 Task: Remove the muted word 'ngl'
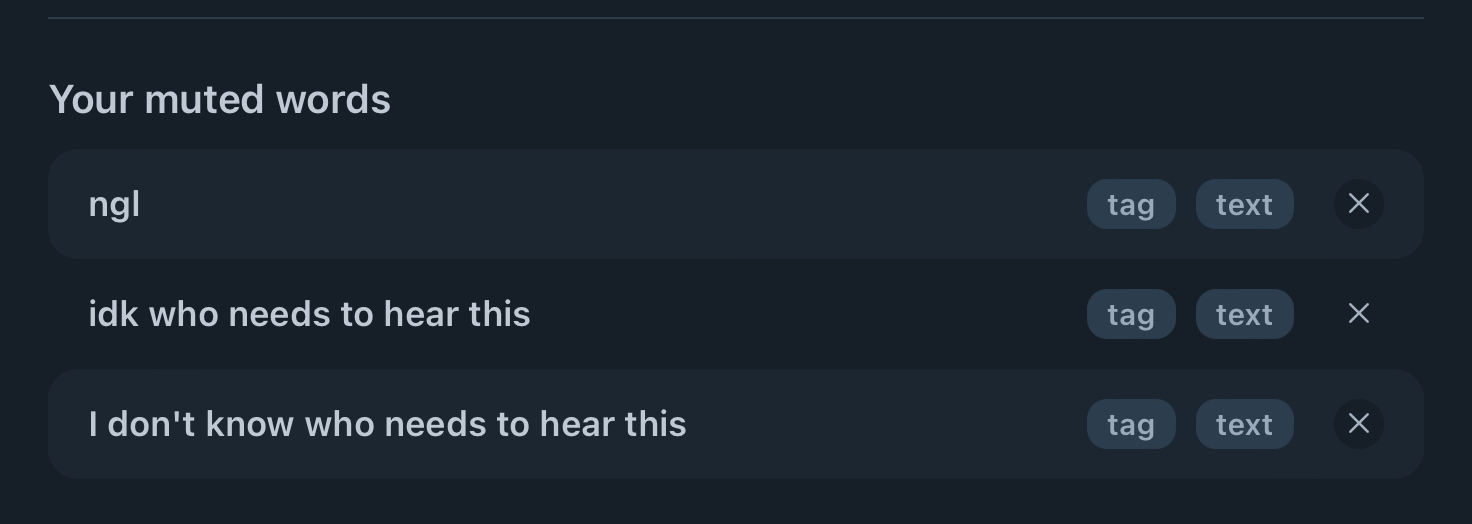click(x=1358, y=204)
